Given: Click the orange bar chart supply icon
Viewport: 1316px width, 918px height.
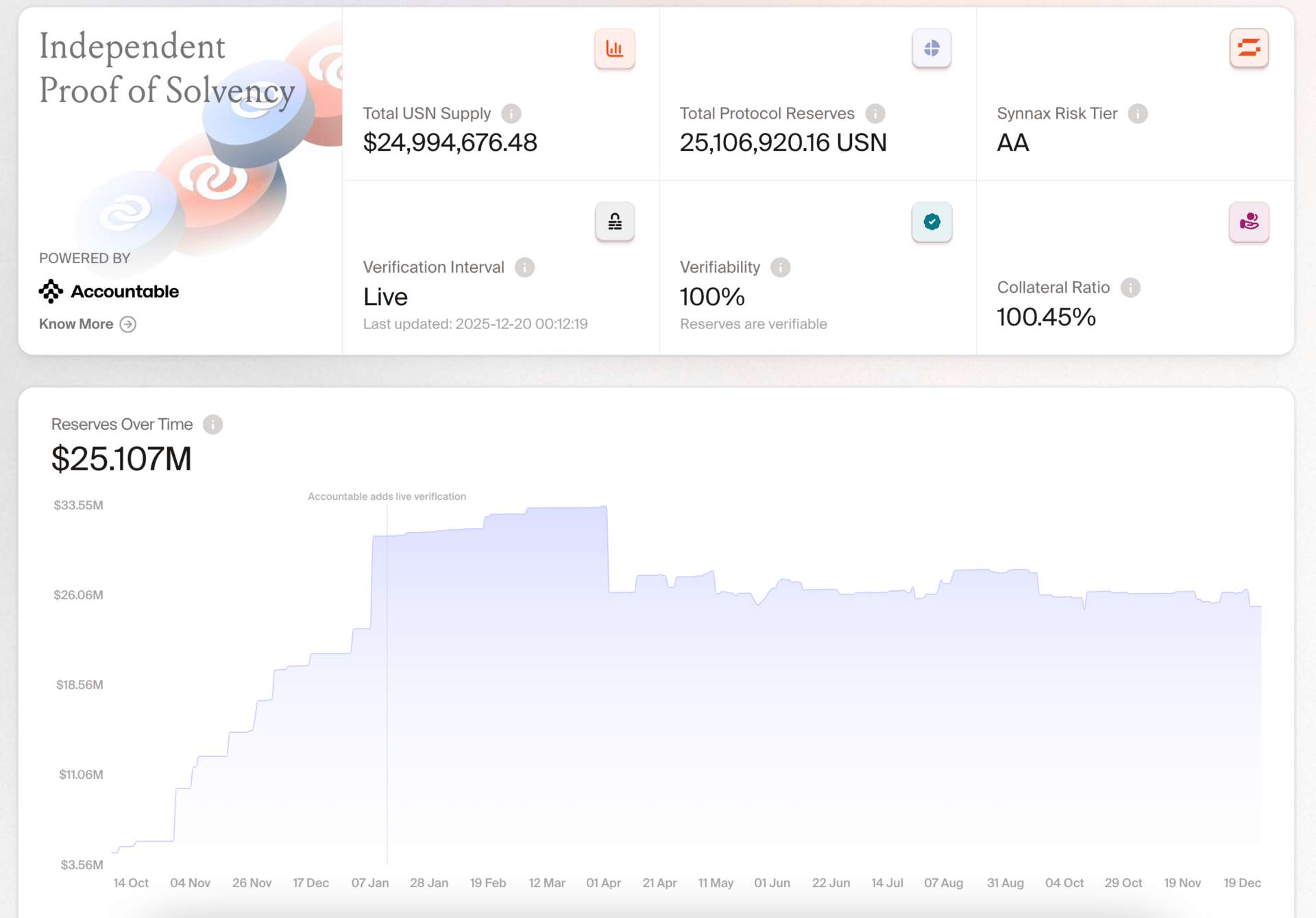Looking at the screenshot, I should (x=614, y=49).
